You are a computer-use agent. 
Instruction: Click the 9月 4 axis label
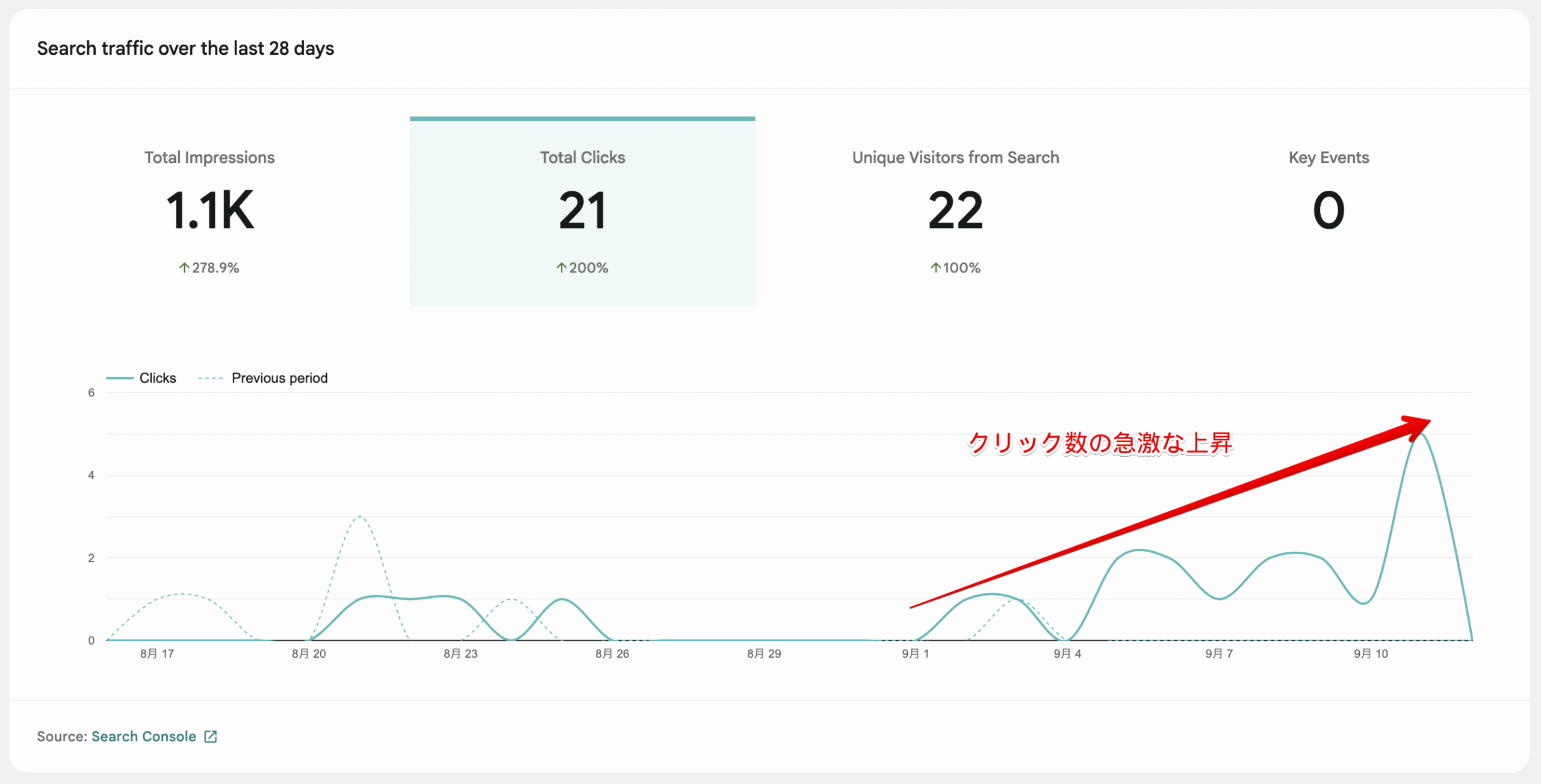coord(1067,653)
